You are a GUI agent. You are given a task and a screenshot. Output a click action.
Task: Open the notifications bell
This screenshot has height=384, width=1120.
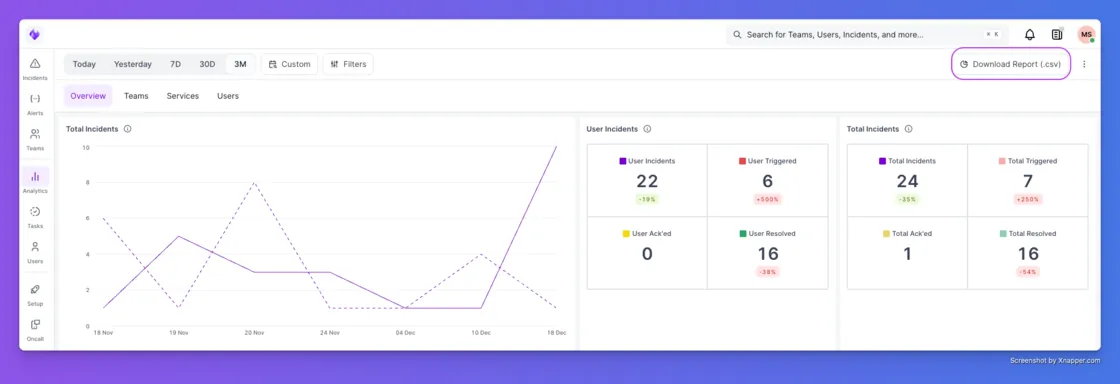click(1029, 34)
